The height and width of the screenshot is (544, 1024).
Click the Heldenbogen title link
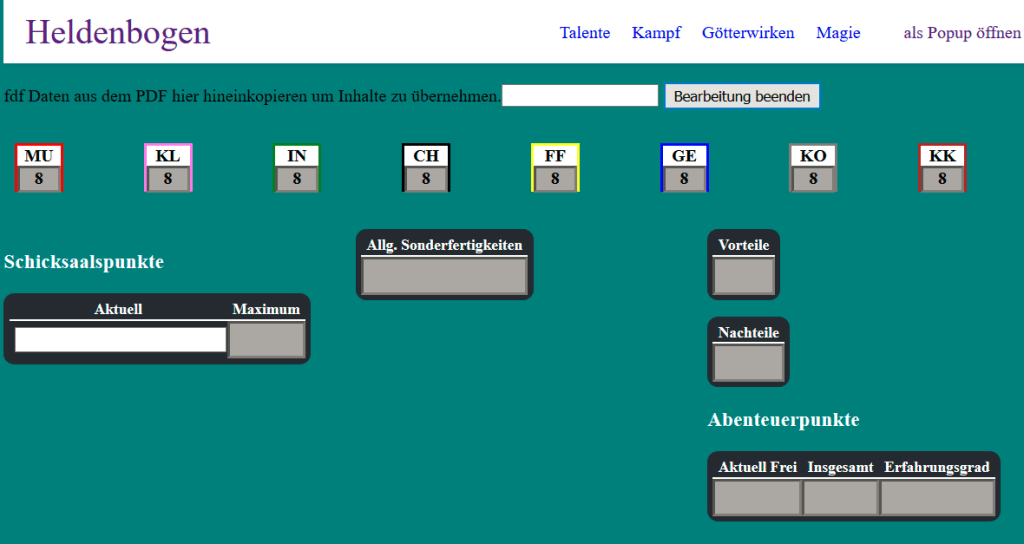tap(118, 33)
